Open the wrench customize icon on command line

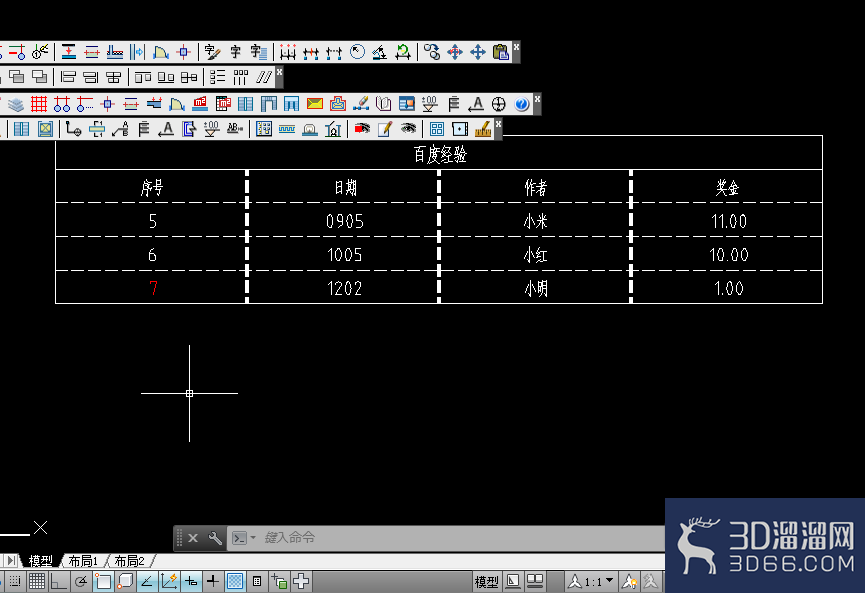tap(215, 538)
